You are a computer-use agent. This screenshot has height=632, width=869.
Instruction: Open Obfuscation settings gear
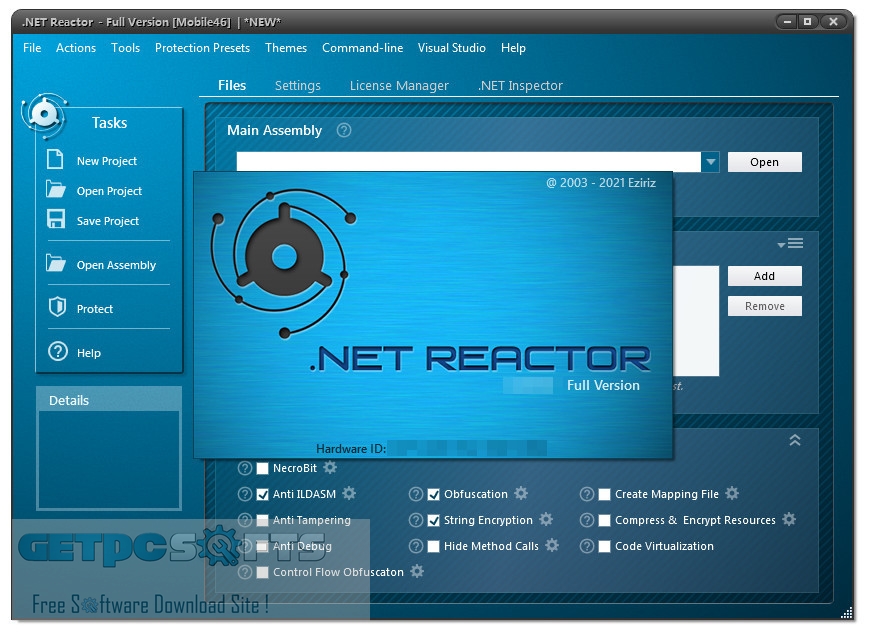click(x=521, y=493)
